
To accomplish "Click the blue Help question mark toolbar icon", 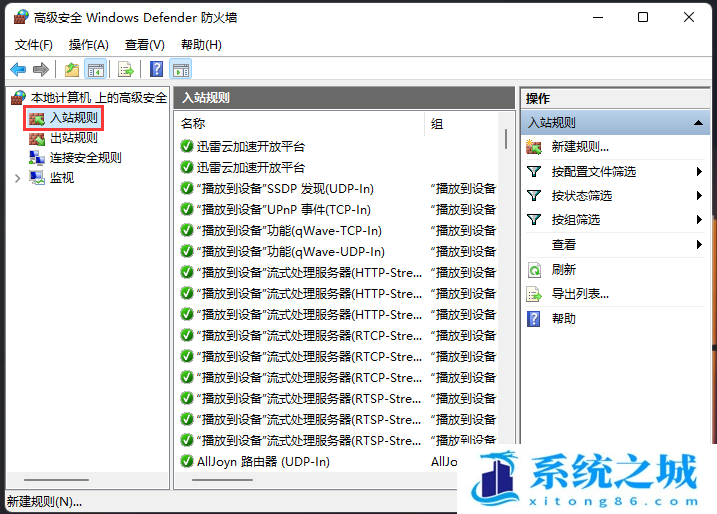I will coord(156,70).
